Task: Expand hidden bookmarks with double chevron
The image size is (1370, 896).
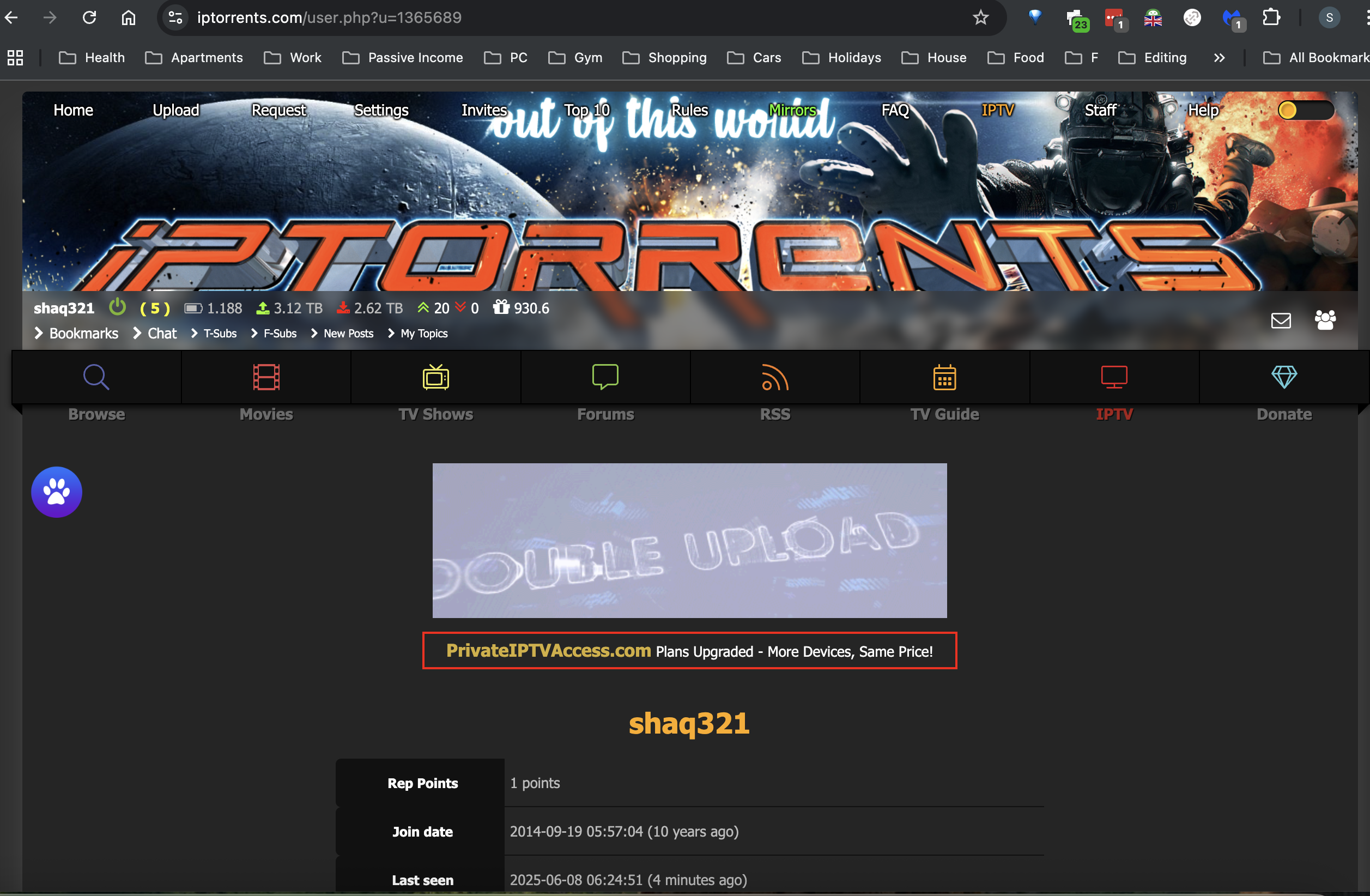Action: 1219,58
